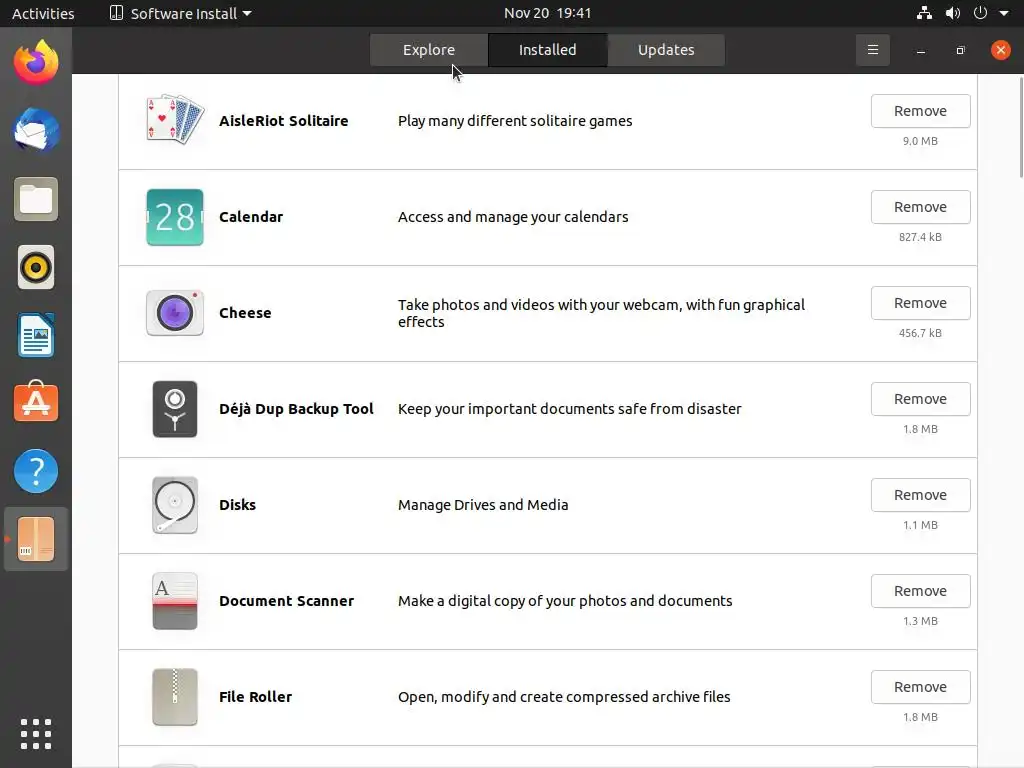Remove AisleRiot Solitaire
This screenshot has width=1024, height=768.
[920, 111]
